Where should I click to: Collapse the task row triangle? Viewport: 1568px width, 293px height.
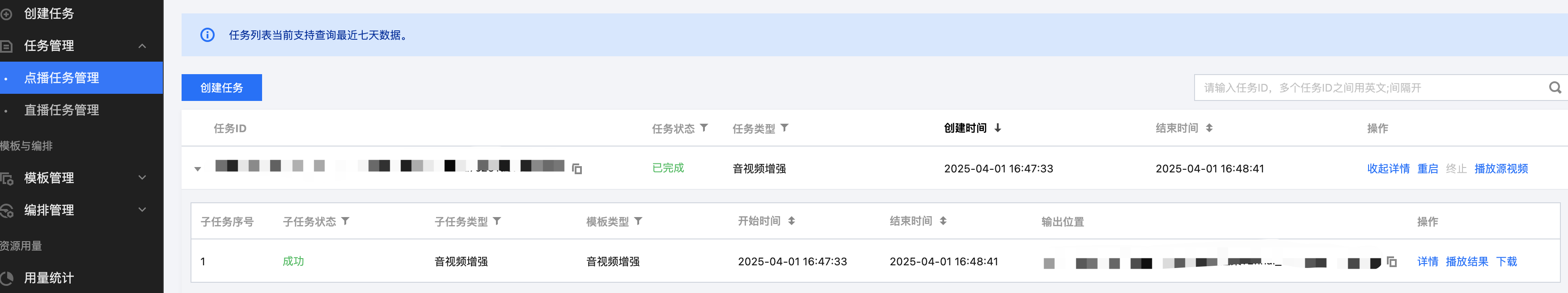click(198, 169)
